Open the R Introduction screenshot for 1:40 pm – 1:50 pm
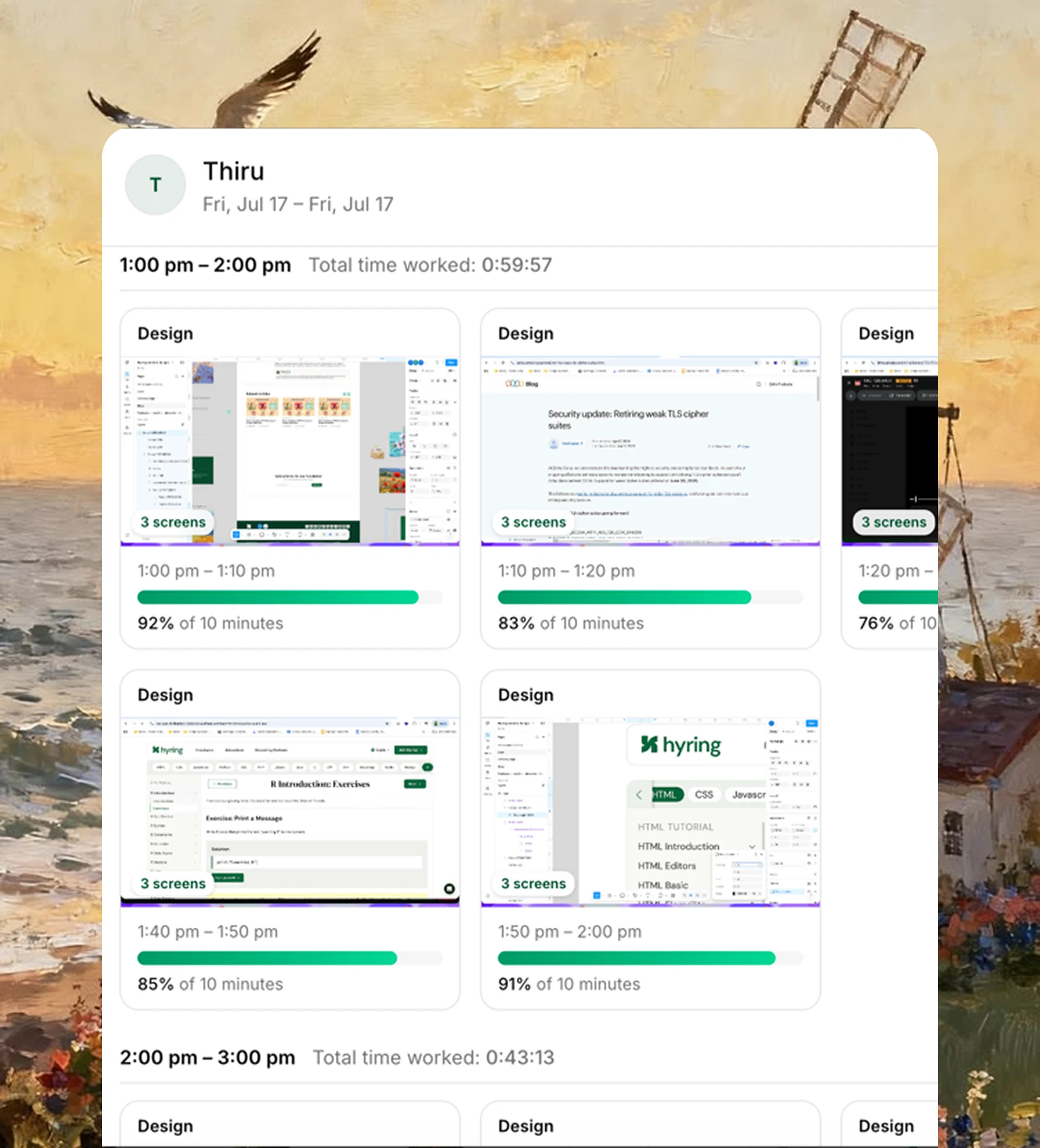 pyautogui.click(x=290, y=812)
